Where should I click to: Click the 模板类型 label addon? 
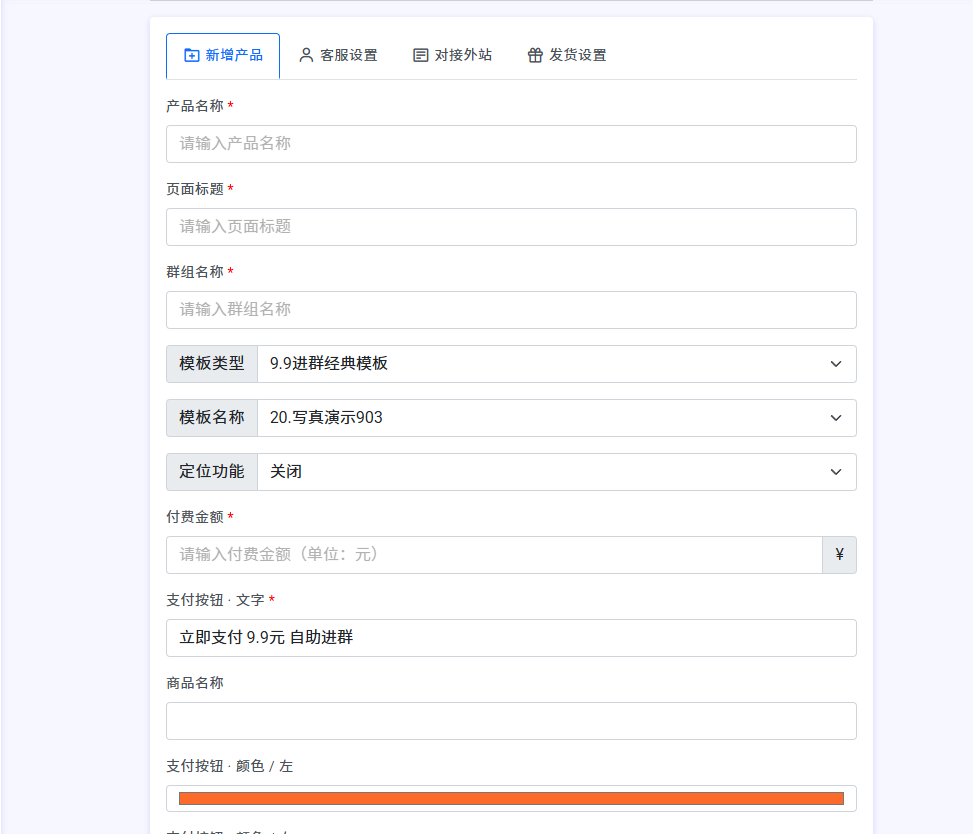pos(212,364)
